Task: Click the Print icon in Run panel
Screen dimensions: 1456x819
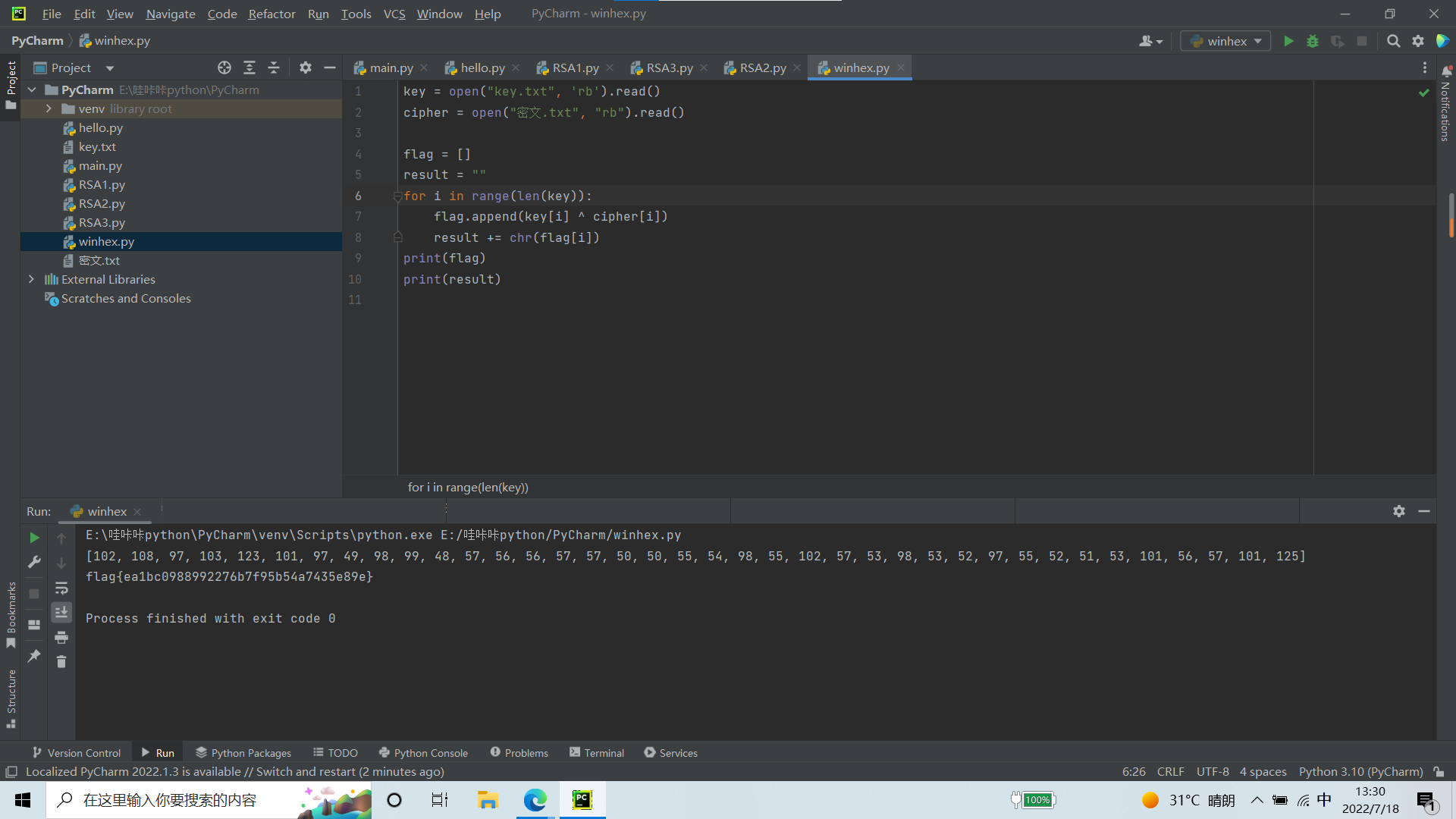Action: tap(61, 637)
